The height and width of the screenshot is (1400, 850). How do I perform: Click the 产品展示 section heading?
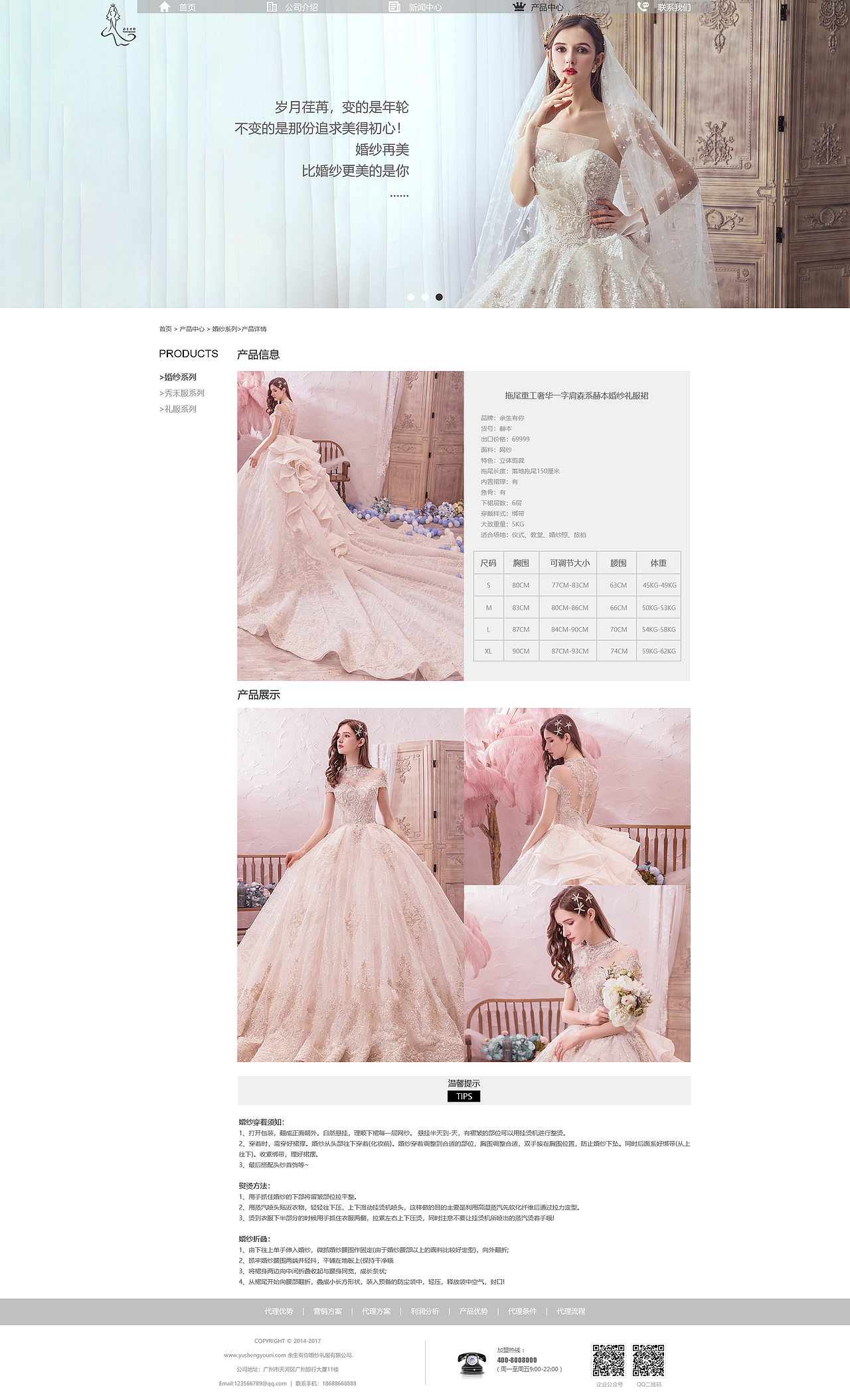pyautogui.click(x=258, y=695)
